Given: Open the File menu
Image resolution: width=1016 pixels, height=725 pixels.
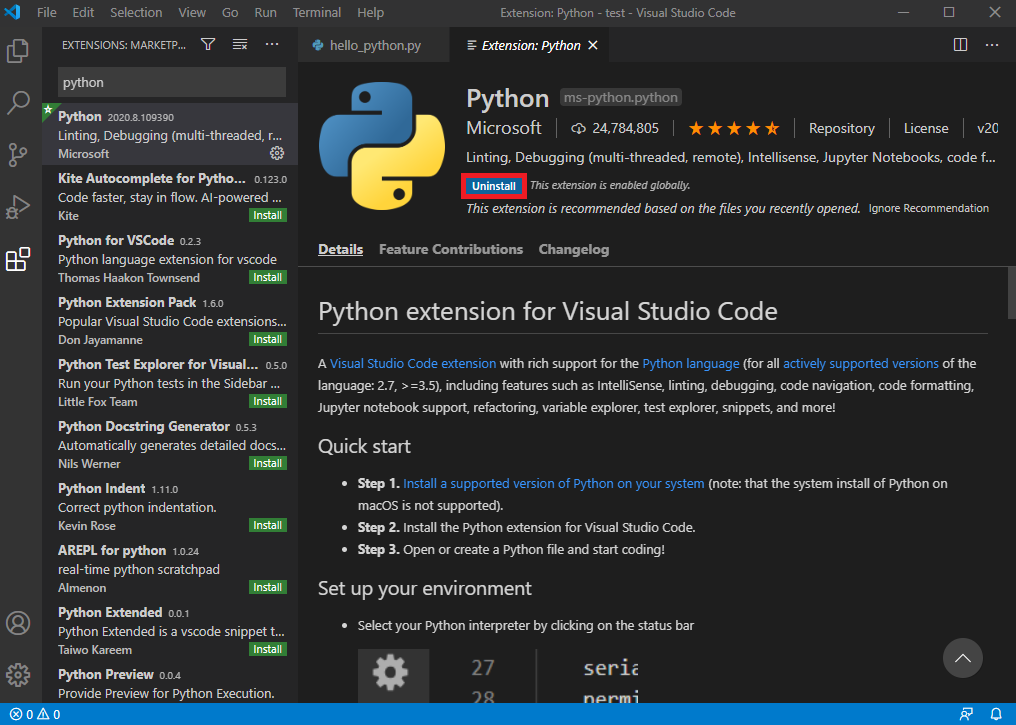Looking at the screenshot, I should tap(47, 12).
